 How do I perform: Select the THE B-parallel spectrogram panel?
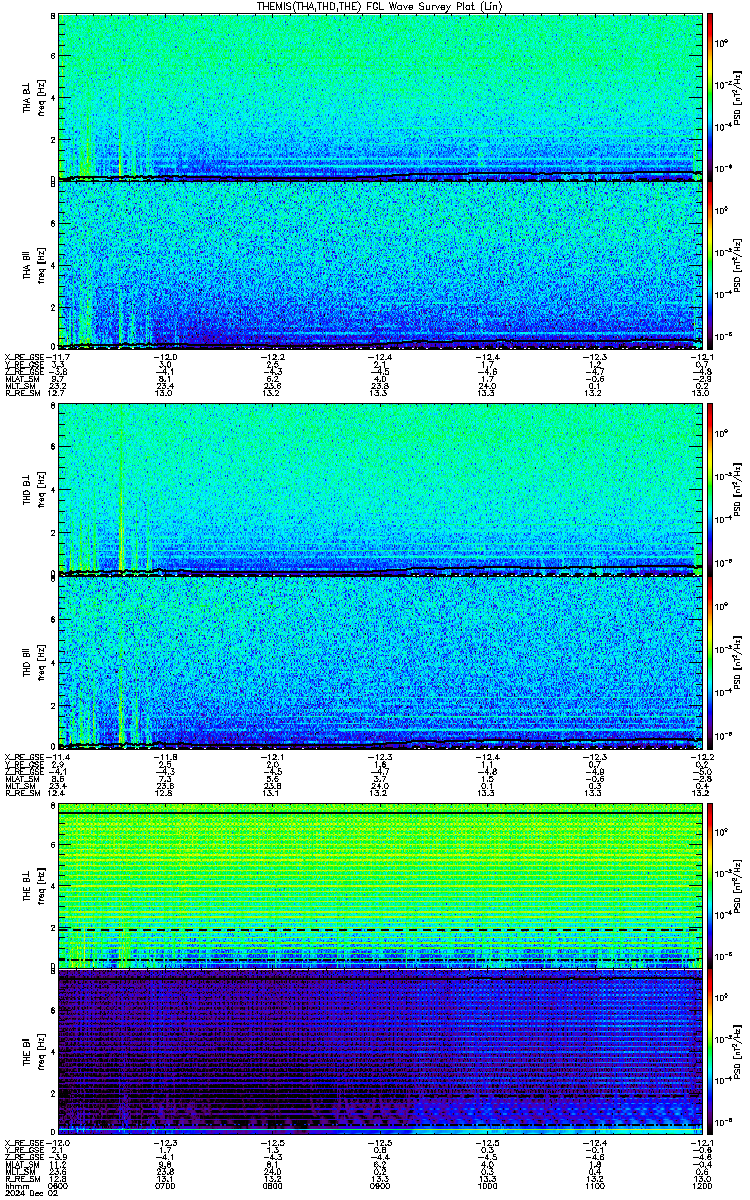379,1054
